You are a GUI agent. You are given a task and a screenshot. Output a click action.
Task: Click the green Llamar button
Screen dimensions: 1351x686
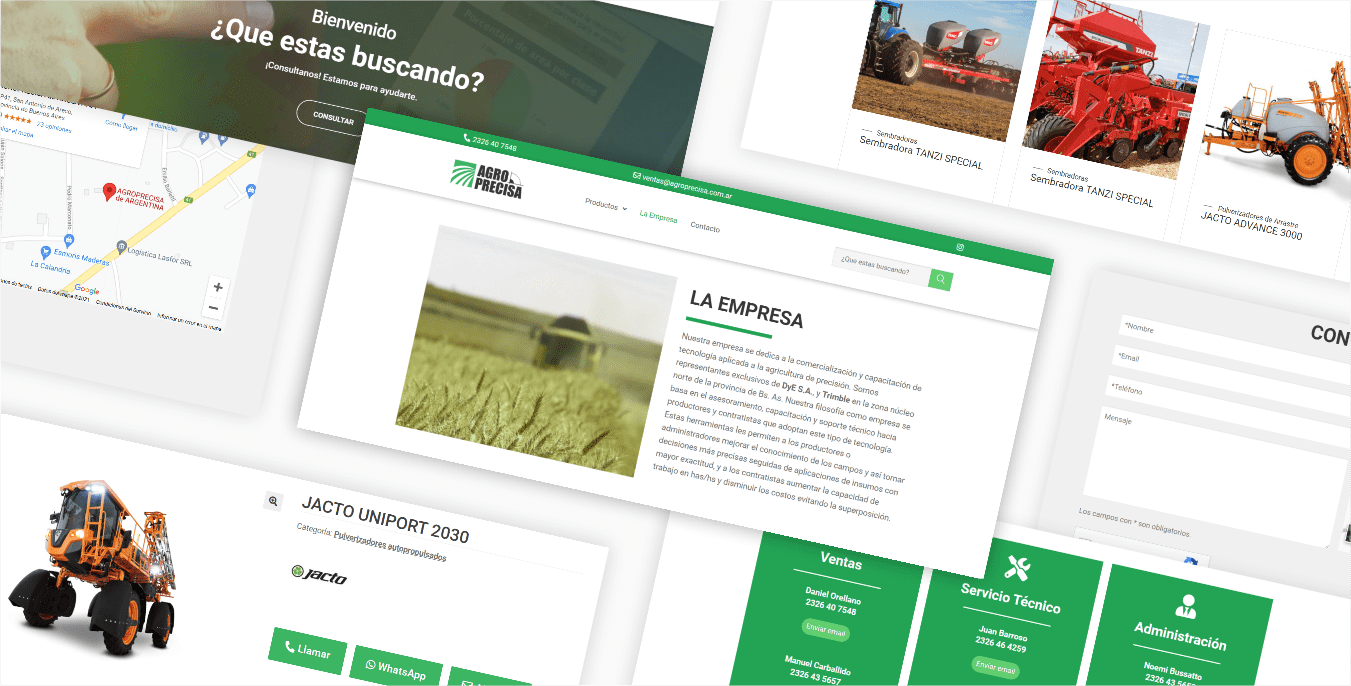[x=307, y=651]
